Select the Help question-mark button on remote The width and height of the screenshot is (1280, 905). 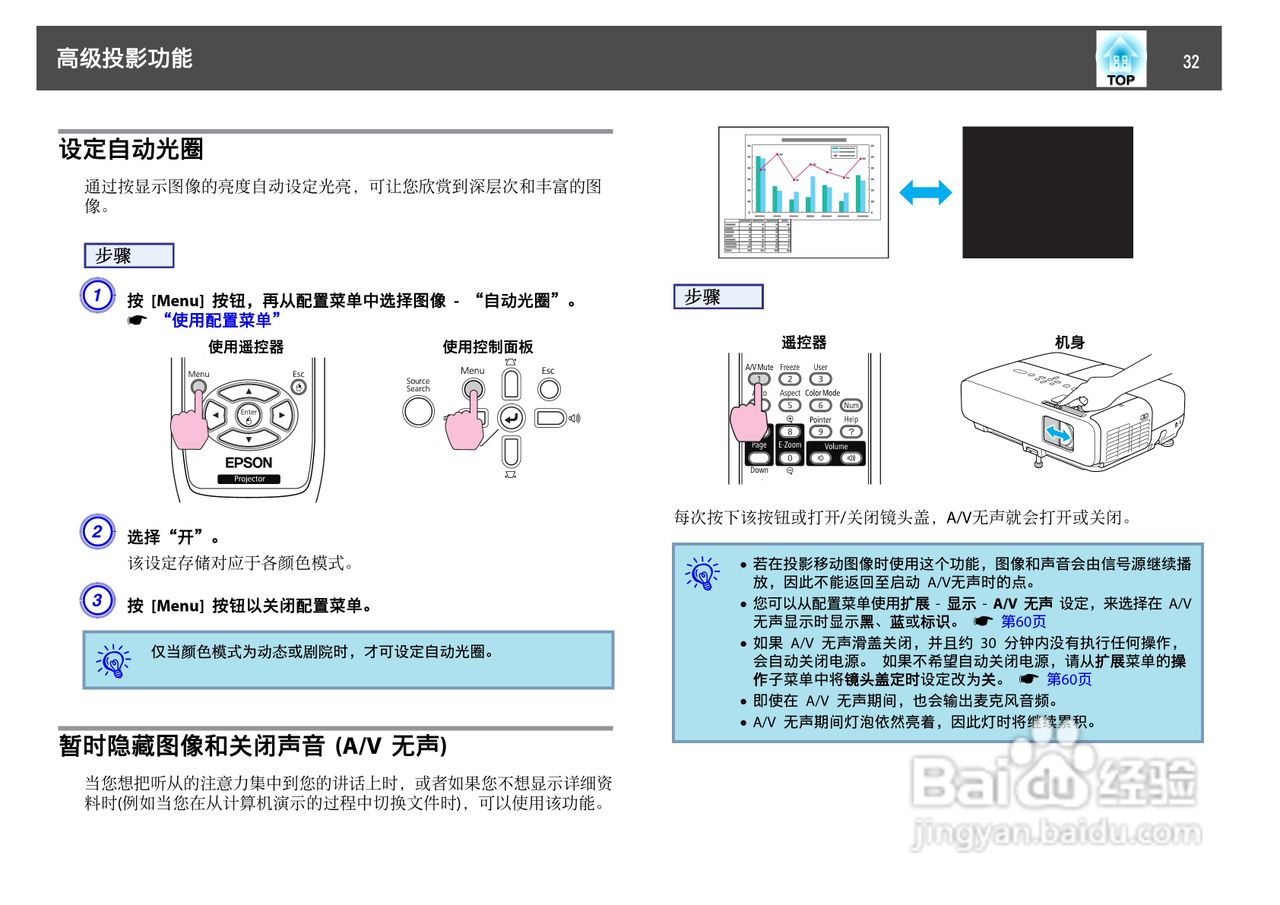click(x=851, y=430)
